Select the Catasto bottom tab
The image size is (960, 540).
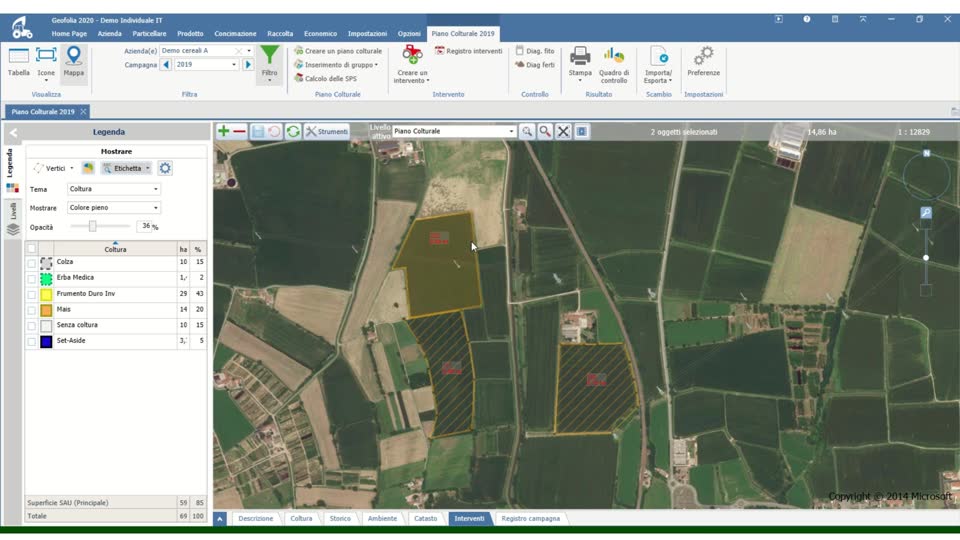[x=426, y=519]
